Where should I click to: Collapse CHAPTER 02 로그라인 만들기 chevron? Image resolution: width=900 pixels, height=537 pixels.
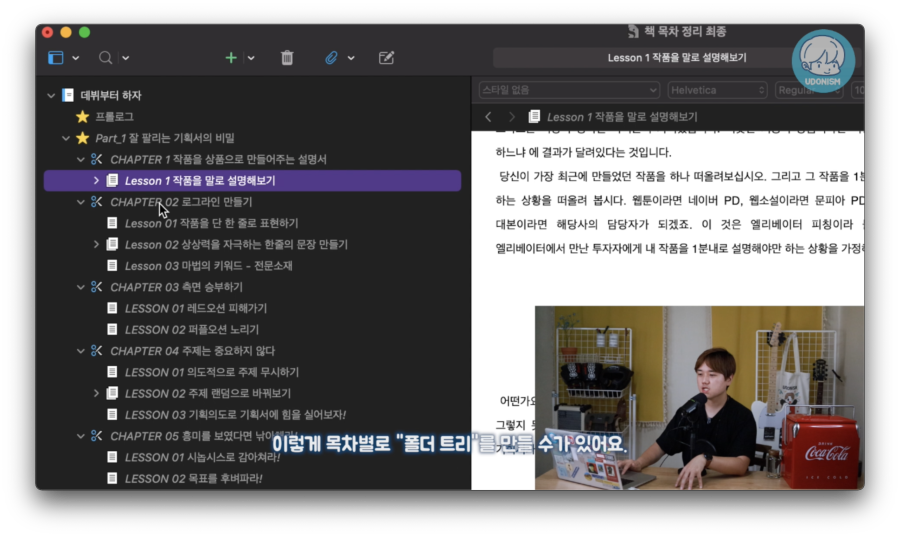(81, 202)
